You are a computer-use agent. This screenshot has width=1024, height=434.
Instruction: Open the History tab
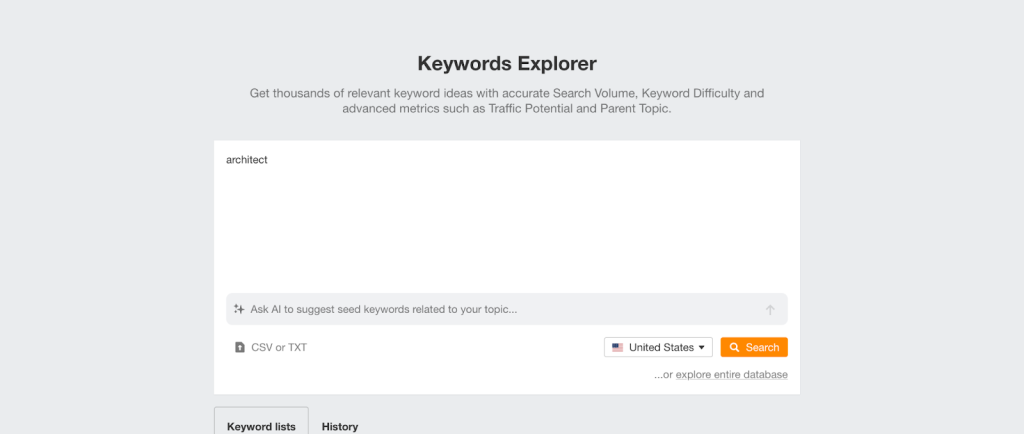pyautogui.click(x=340, y=426)
